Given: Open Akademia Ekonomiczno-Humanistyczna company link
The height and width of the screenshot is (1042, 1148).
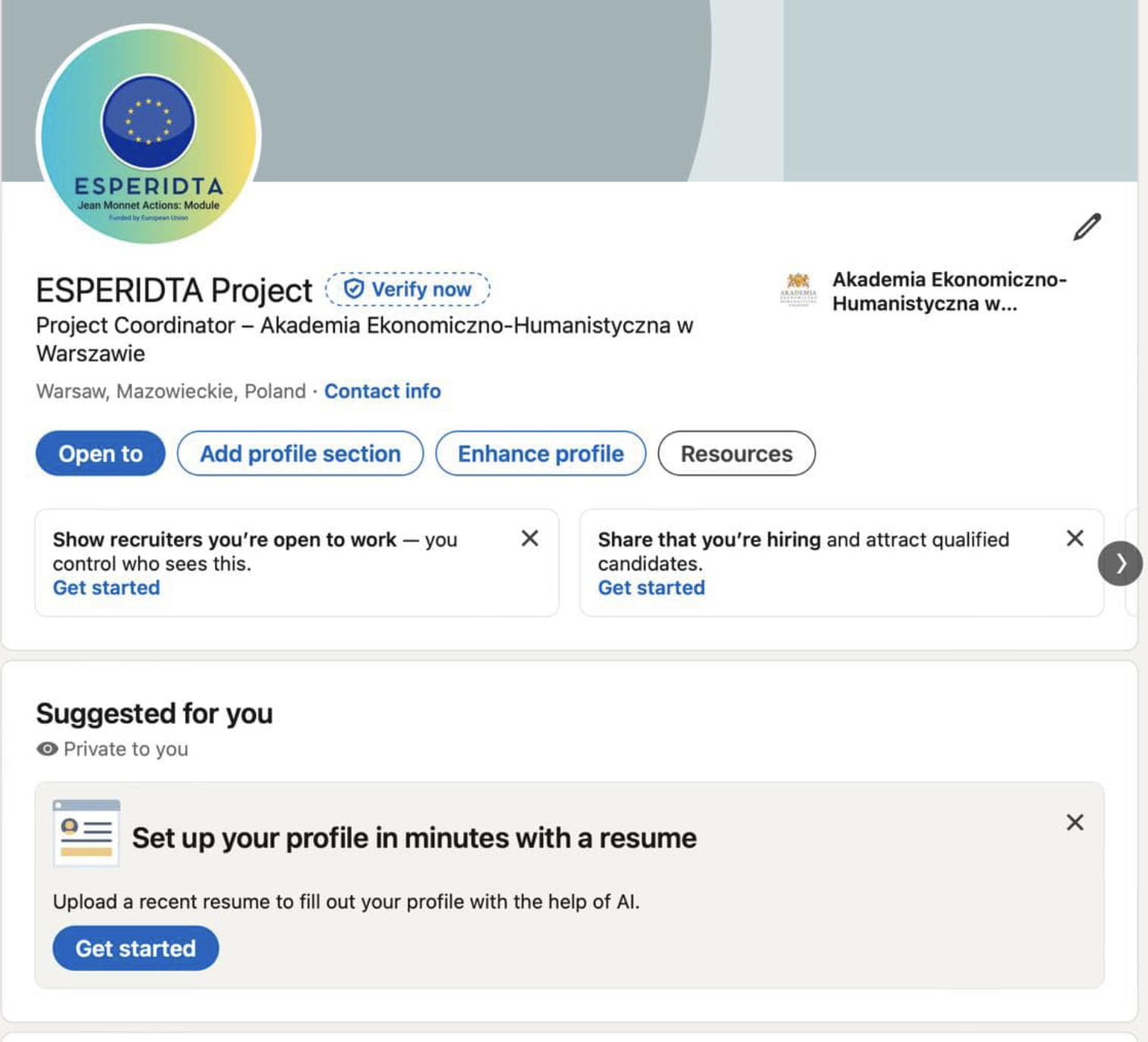Looking at the screenshot, I should 949,292.
